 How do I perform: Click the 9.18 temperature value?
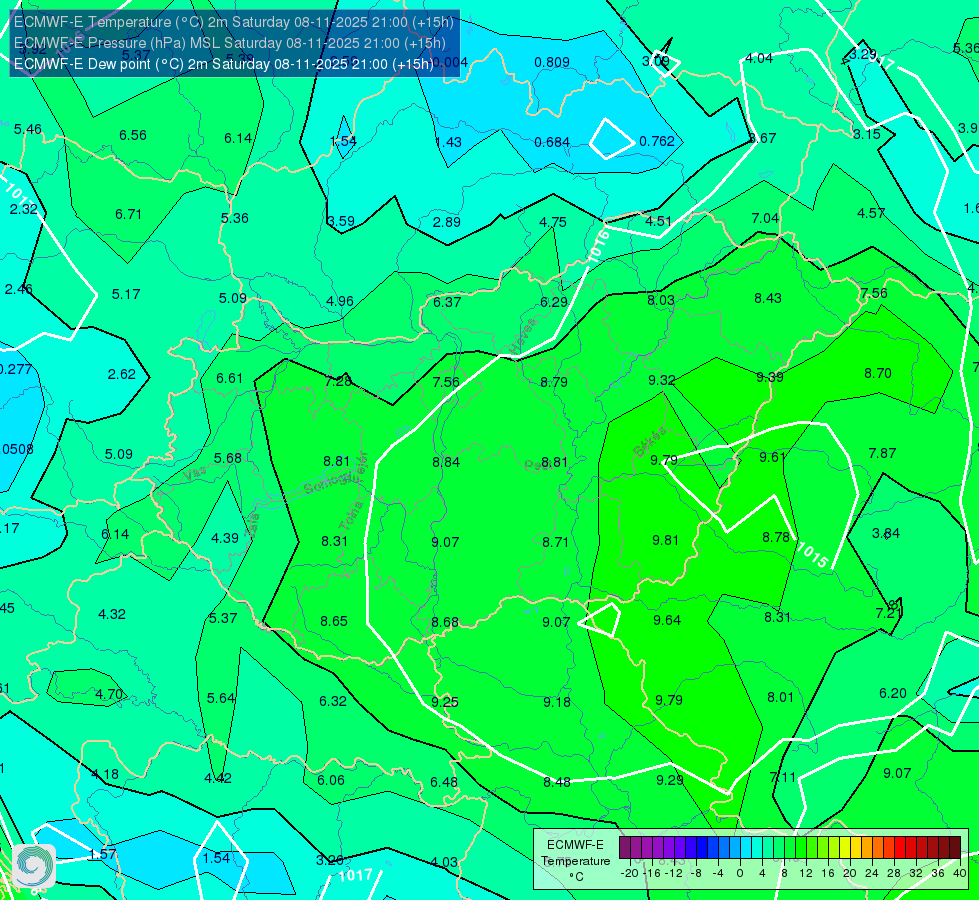pyautogui.click(x=557, y=703)
